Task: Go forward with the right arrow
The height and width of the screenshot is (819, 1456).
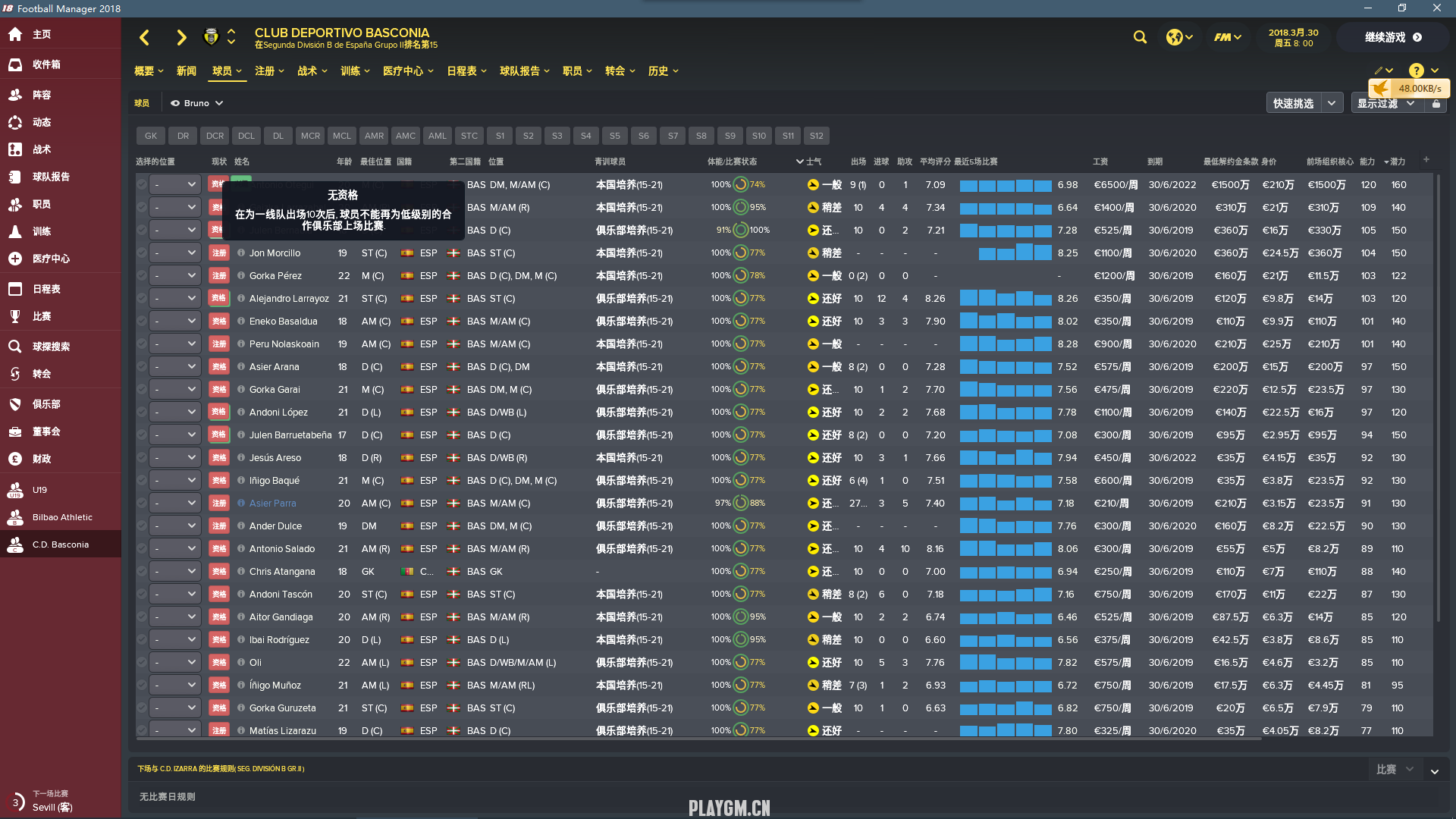Action: 180,37
